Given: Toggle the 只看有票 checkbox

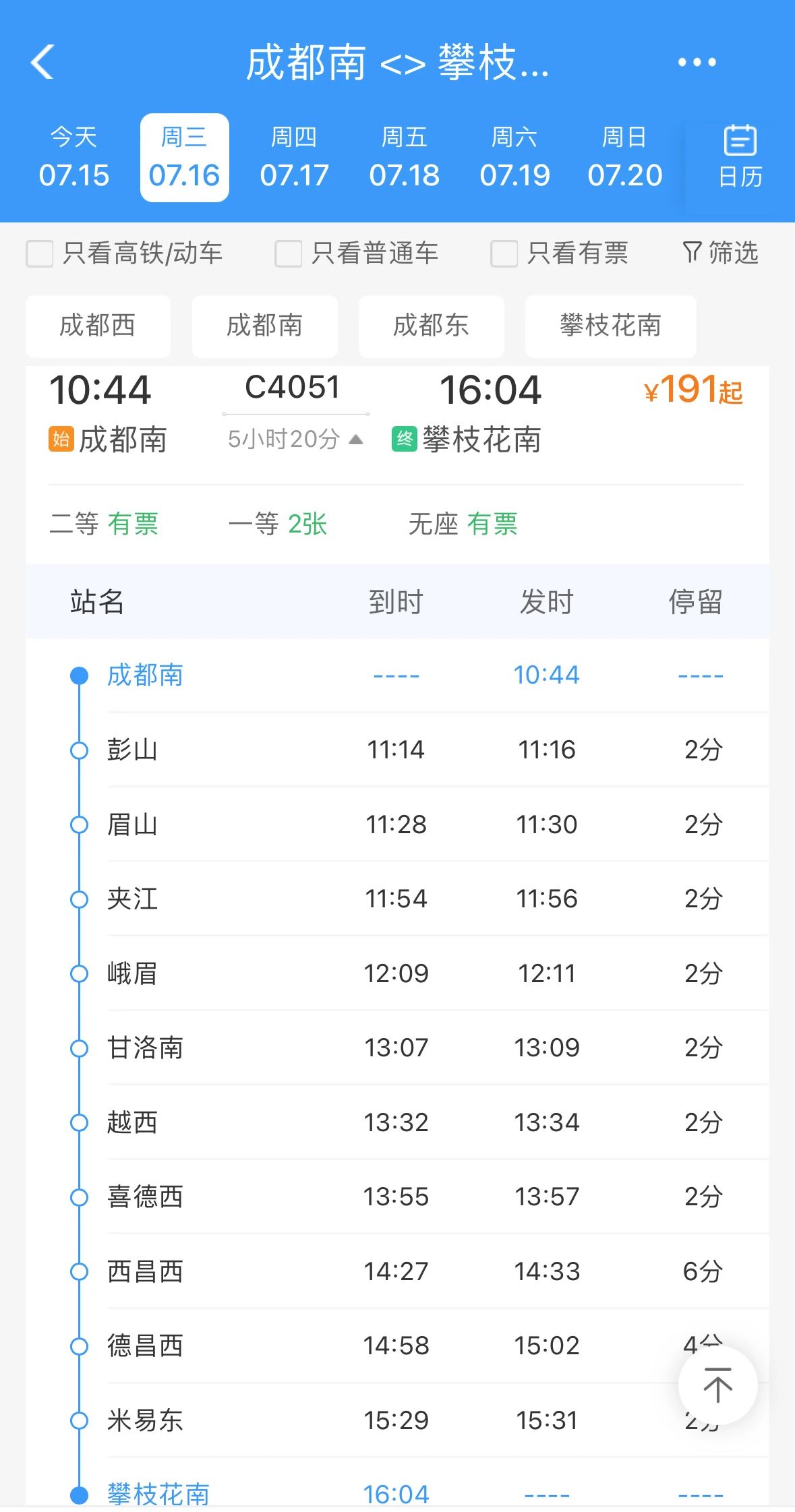Looking at the screenshot, I should coord(504,254).
